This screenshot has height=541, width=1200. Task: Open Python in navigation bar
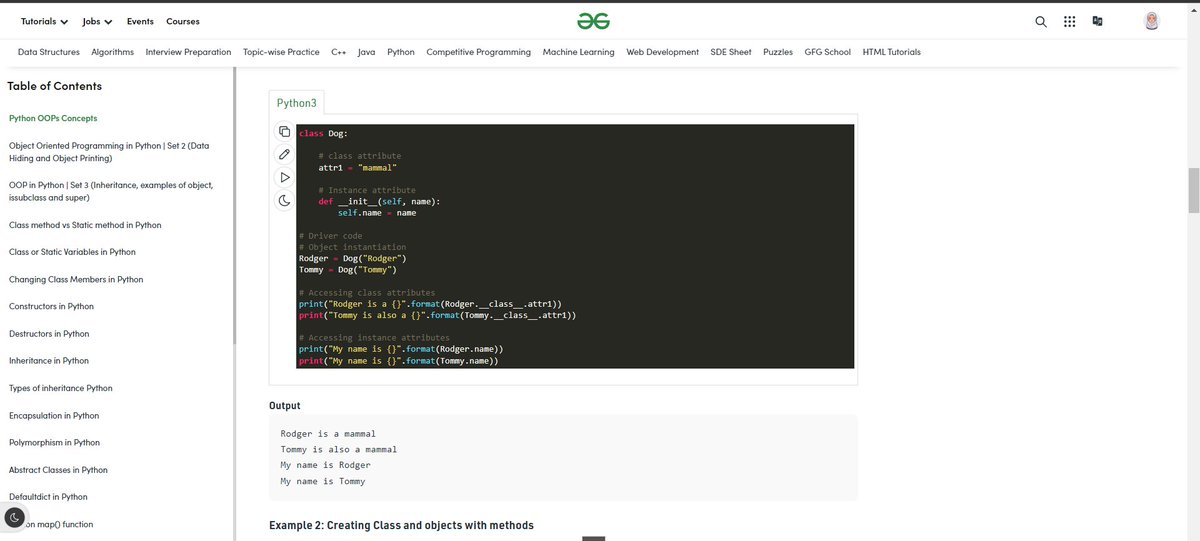coord(401,52)
